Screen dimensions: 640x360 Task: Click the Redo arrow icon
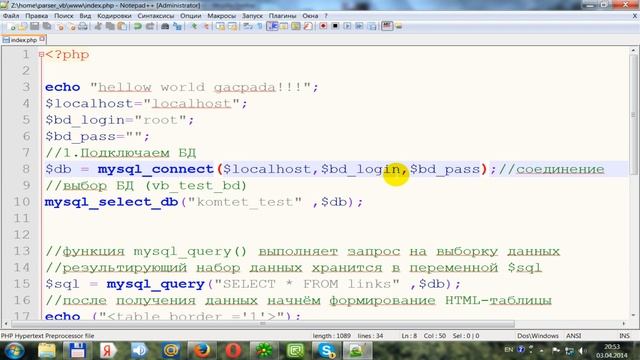150,27
